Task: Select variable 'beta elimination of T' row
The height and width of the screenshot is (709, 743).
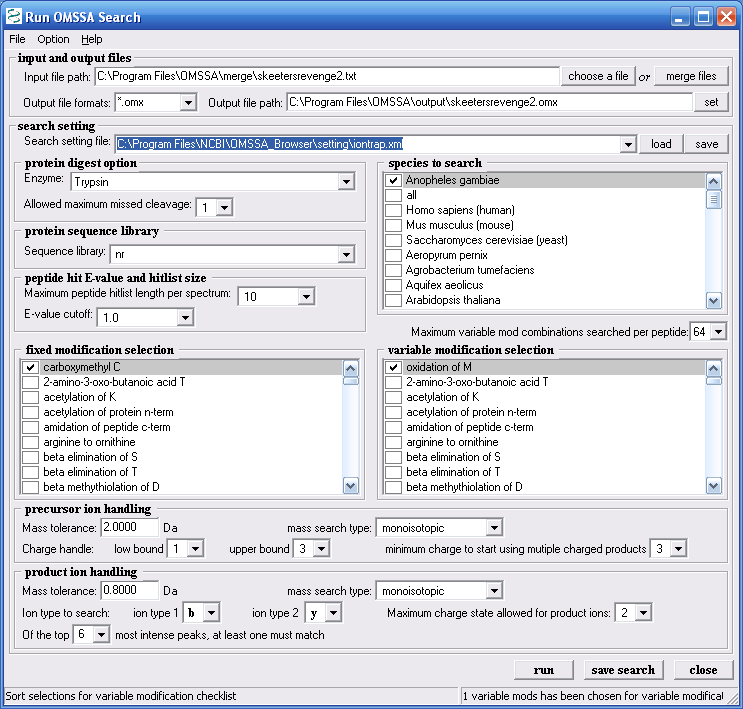Action: coord(544,473)
